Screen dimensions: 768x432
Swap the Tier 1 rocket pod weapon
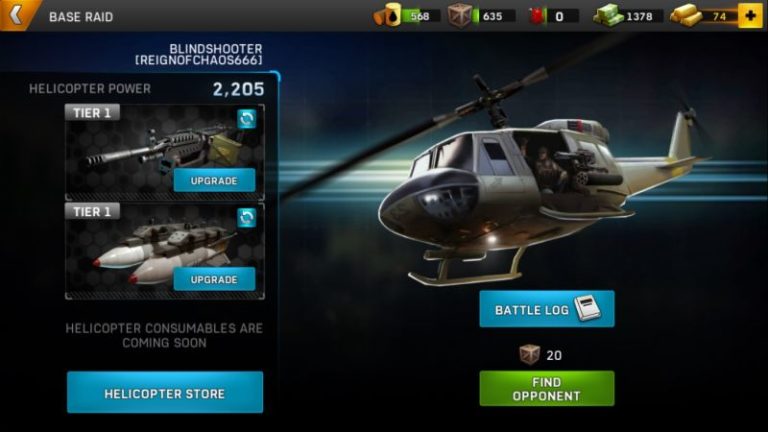point(247,217)
